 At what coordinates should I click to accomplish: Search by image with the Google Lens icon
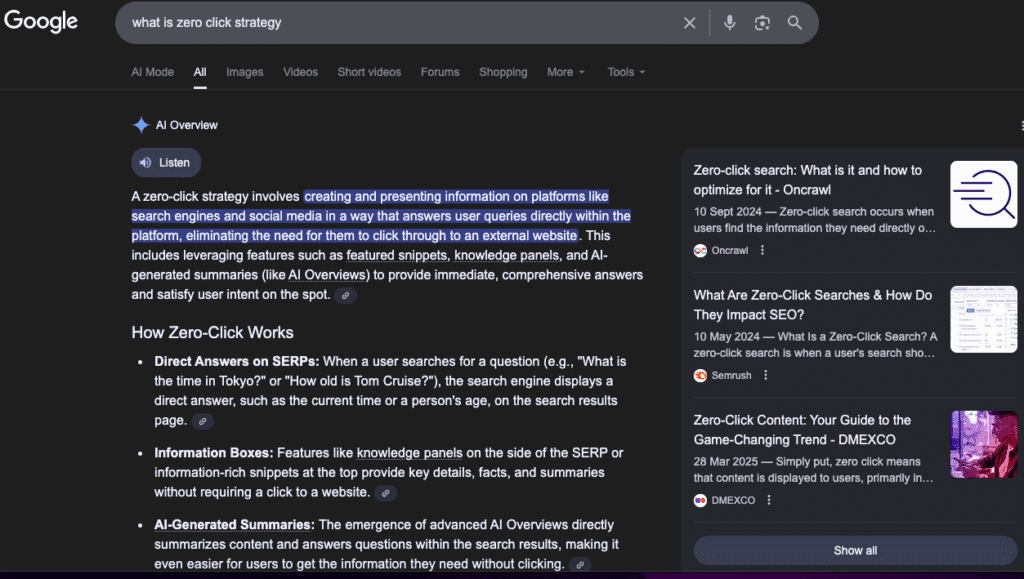click(762, 22)
